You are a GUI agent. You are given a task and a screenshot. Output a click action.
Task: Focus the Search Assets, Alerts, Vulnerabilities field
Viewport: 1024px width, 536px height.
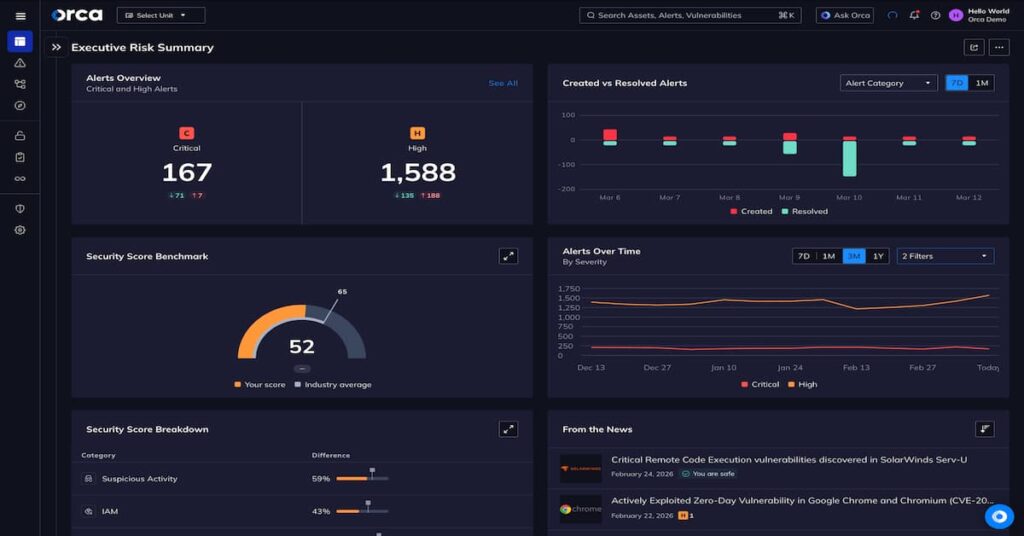coord(690,15)
